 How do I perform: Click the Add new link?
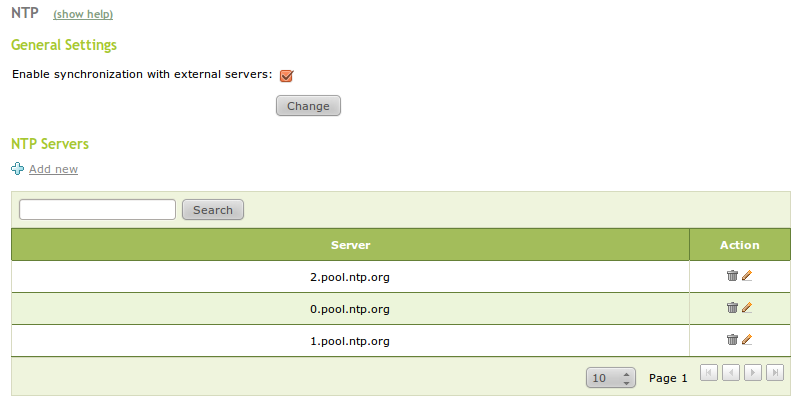(53, 169)
